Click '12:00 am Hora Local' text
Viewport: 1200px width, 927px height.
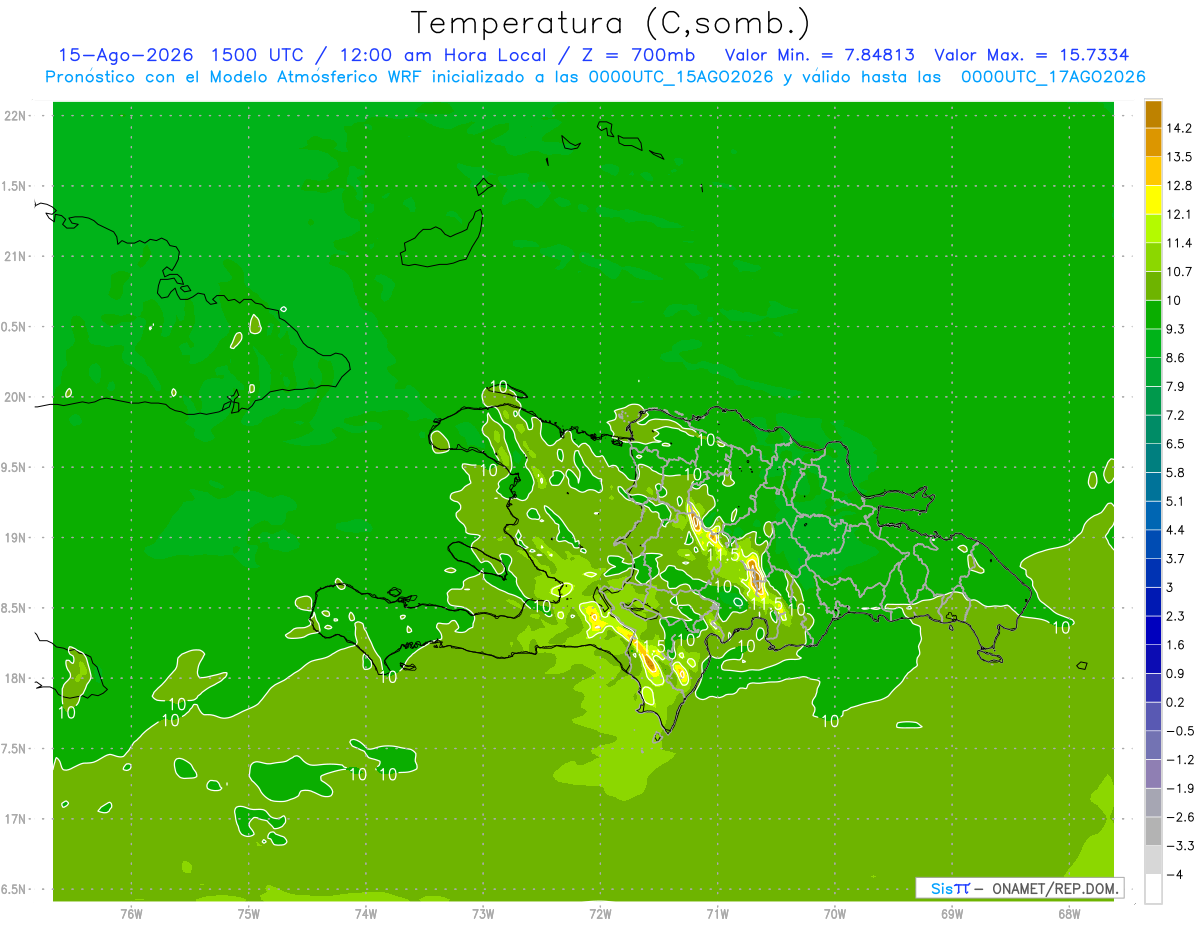pyautogui.click(x=441, y=55)
